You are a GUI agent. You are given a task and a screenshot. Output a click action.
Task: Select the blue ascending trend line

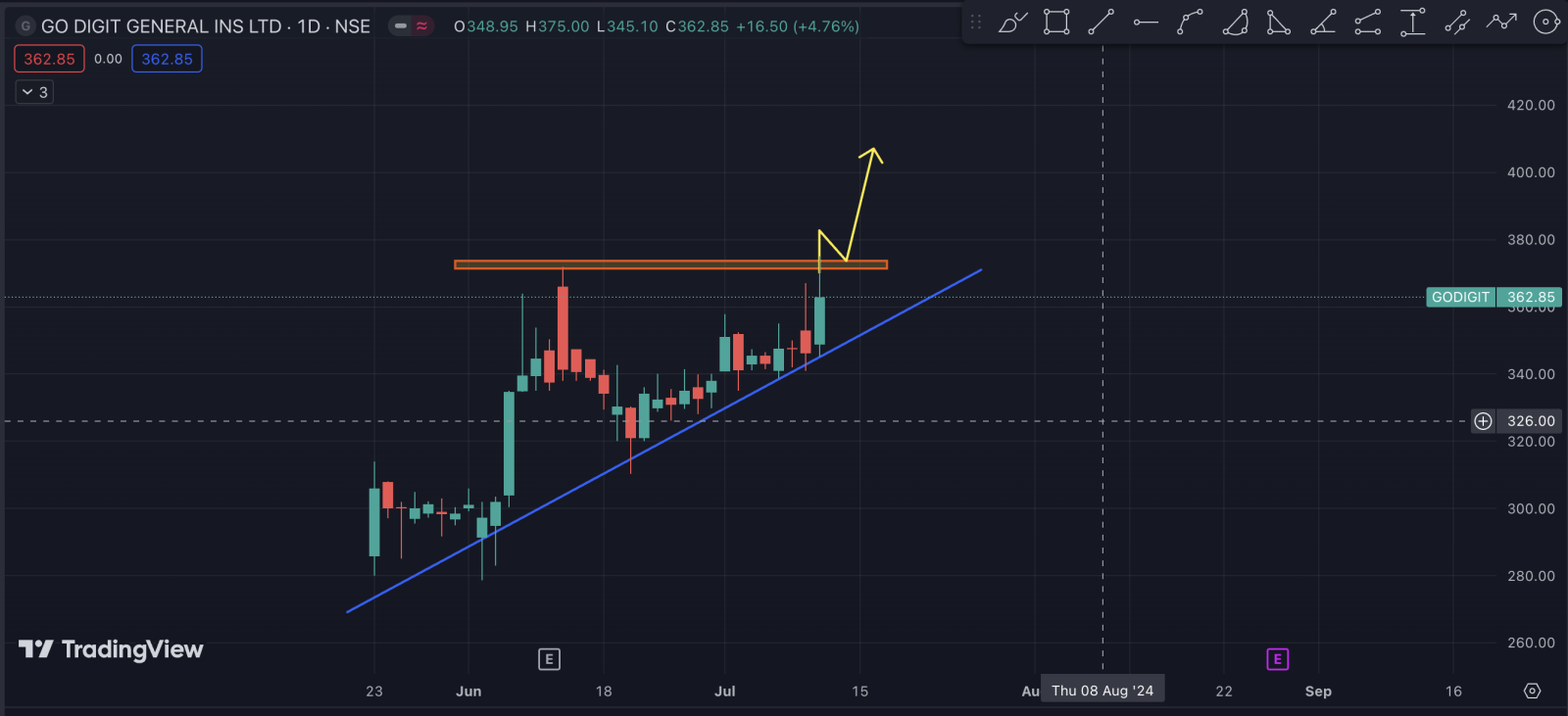point(664,441)
